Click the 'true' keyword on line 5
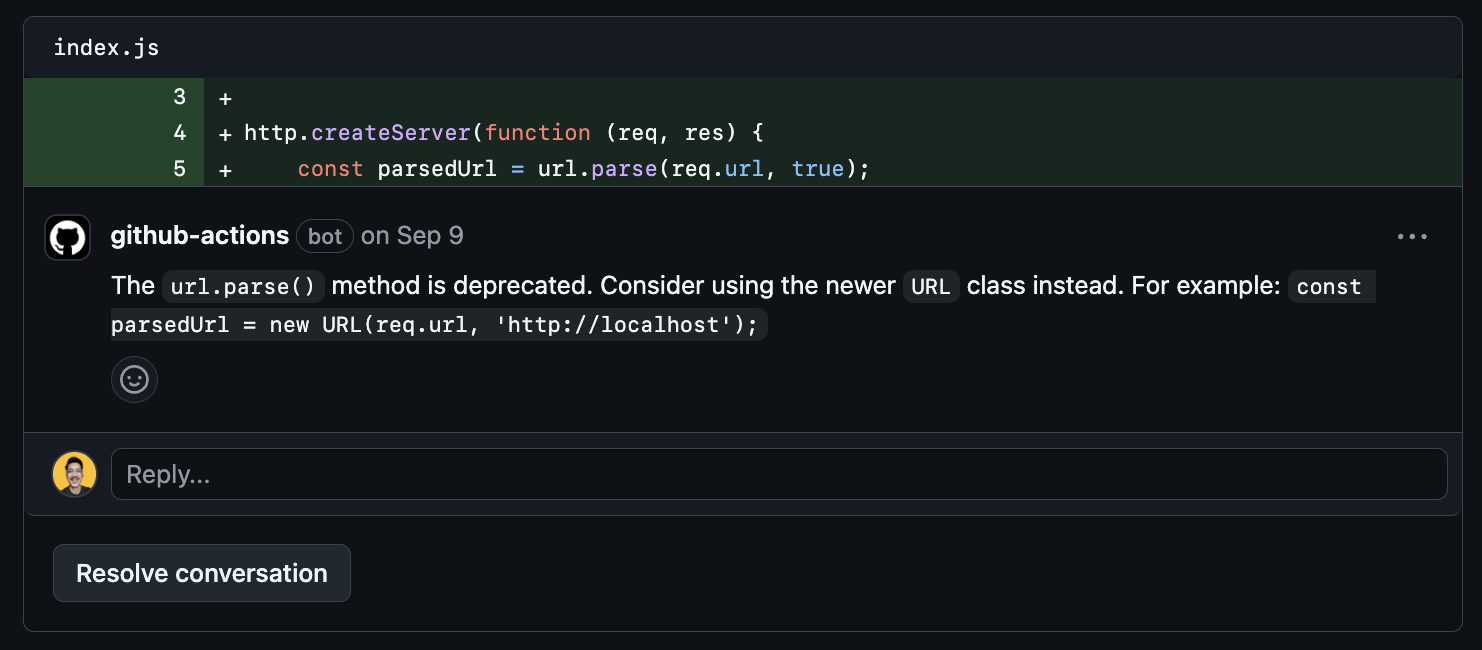Screen dimensions: 1482x650 [x=818, y=169]
